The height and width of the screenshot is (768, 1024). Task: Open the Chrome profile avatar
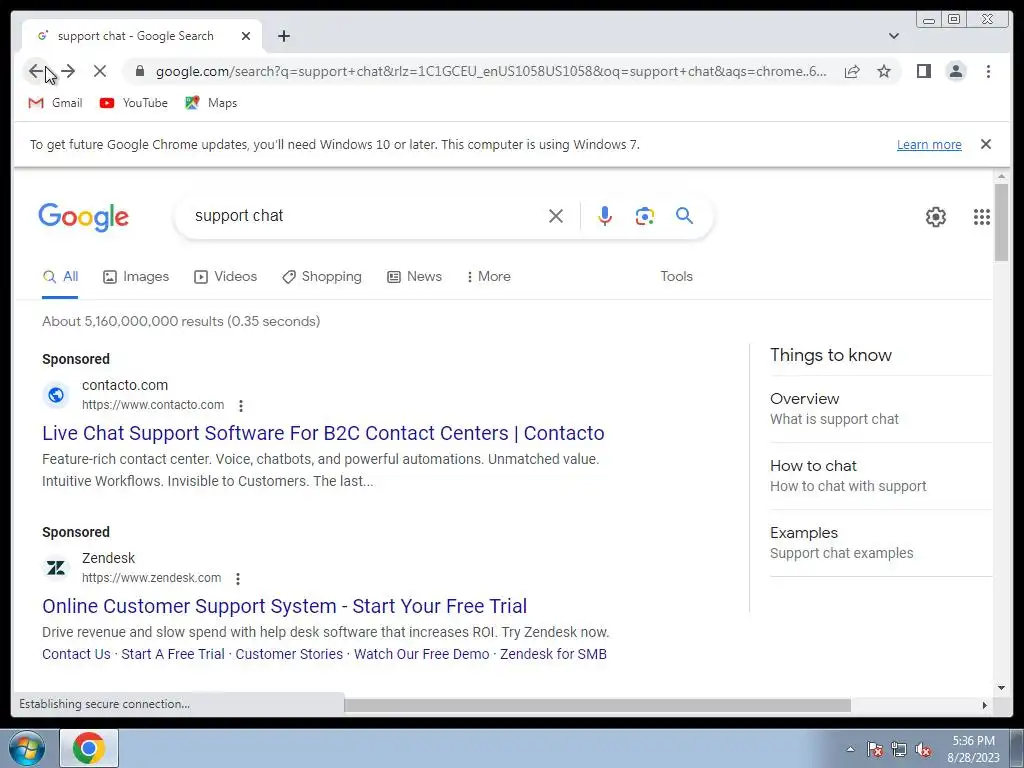pyautogui.click(x=955, y=71)
